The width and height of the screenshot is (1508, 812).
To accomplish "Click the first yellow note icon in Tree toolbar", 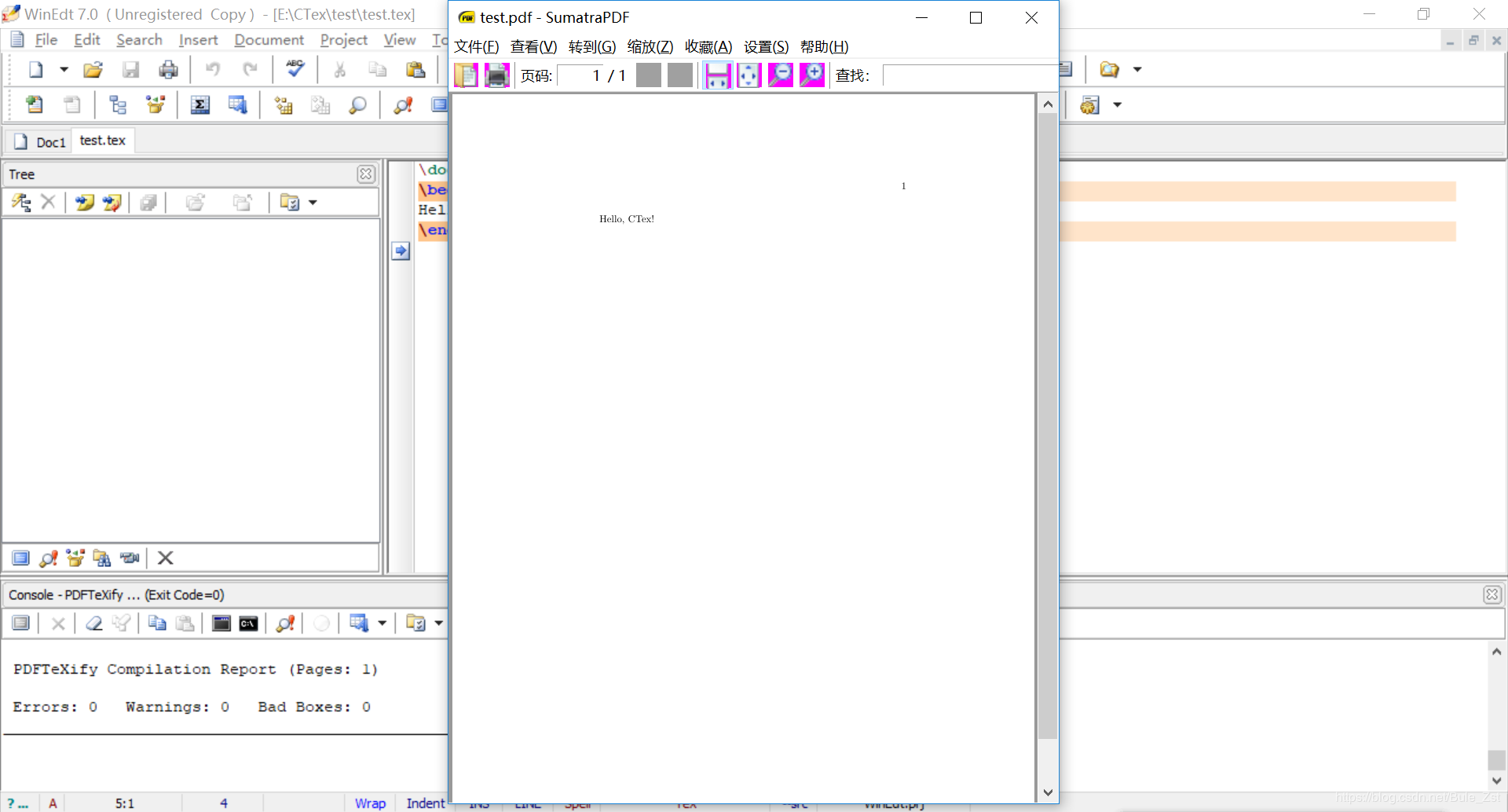I will (84, 203).
